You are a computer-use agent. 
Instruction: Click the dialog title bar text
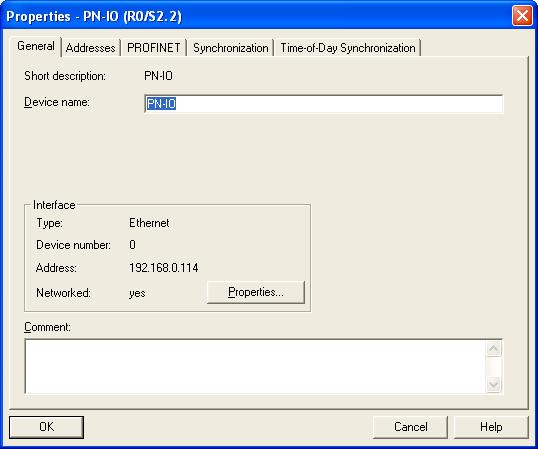94,16
